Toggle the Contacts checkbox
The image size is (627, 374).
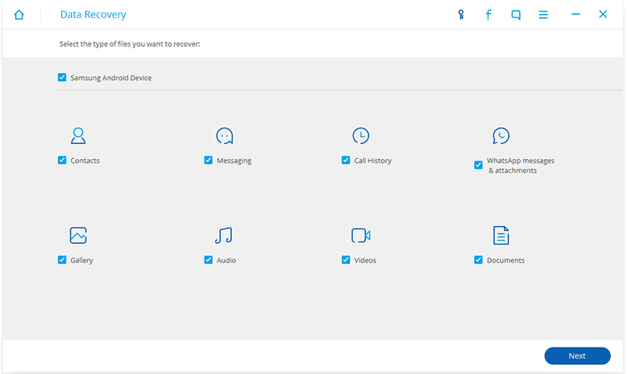(62, 160)
